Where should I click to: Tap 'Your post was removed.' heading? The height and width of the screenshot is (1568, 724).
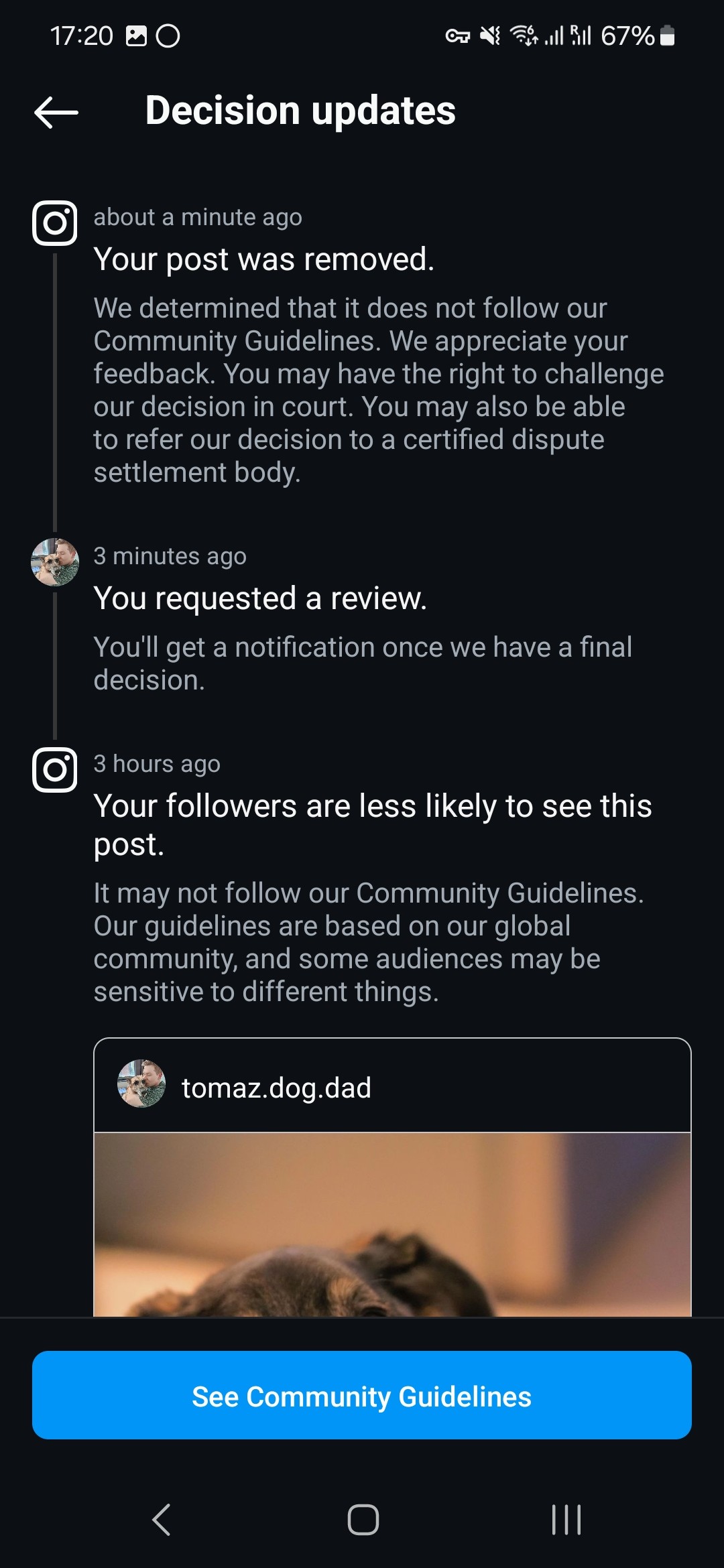pos(264,259)
